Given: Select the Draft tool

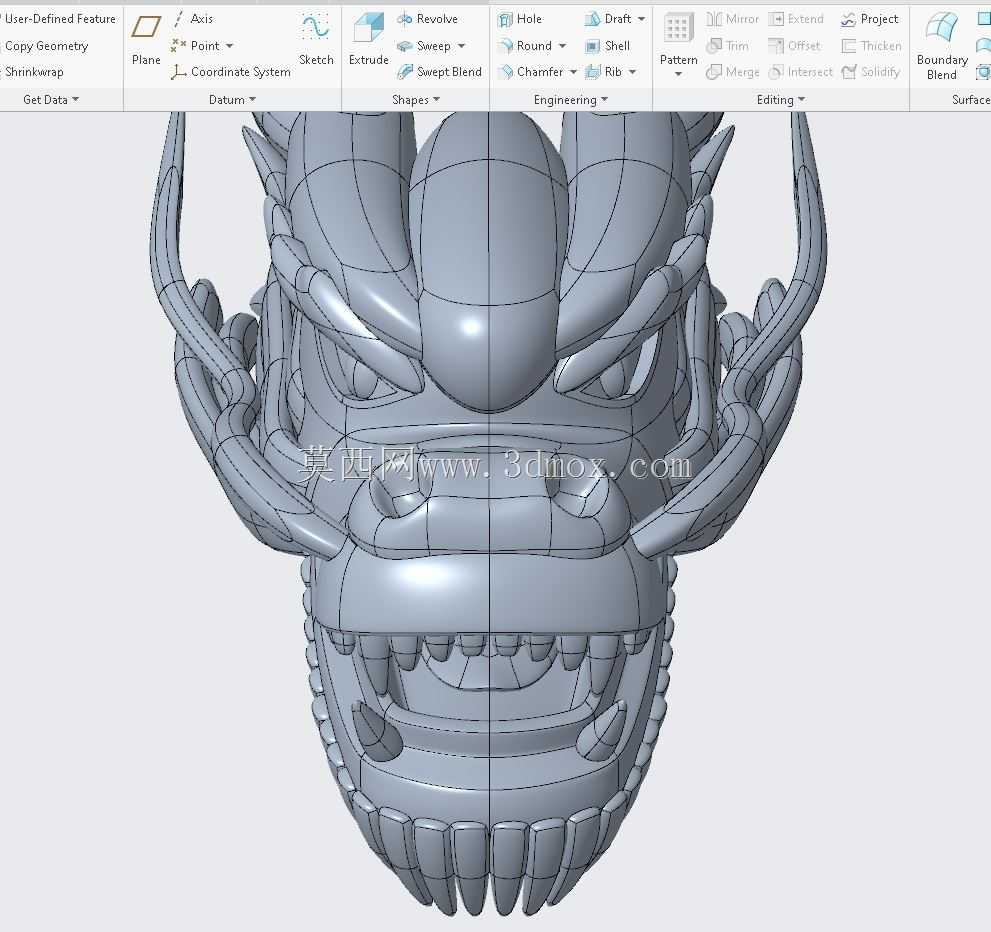Looking at the screenshot, I should pos(609,19).
